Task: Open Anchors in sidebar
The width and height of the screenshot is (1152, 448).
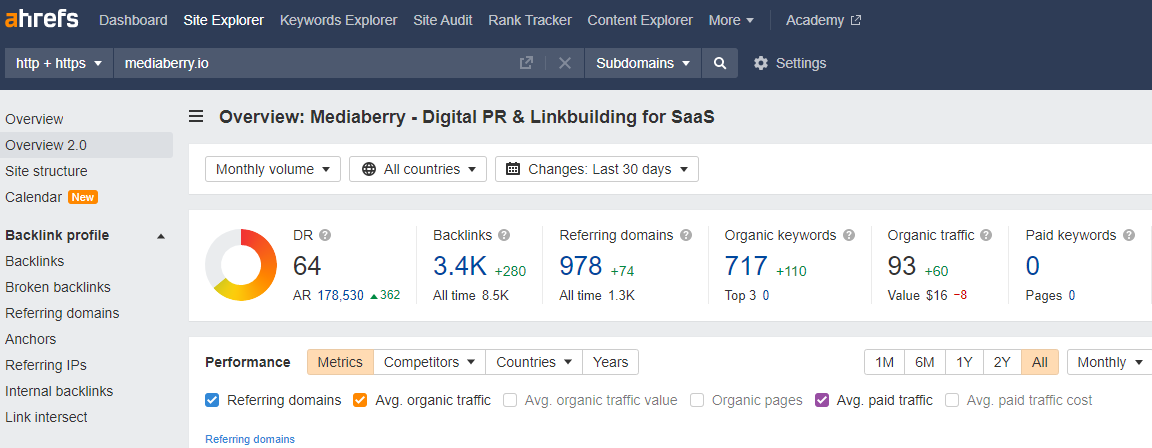Action: [x=31, y=339]
